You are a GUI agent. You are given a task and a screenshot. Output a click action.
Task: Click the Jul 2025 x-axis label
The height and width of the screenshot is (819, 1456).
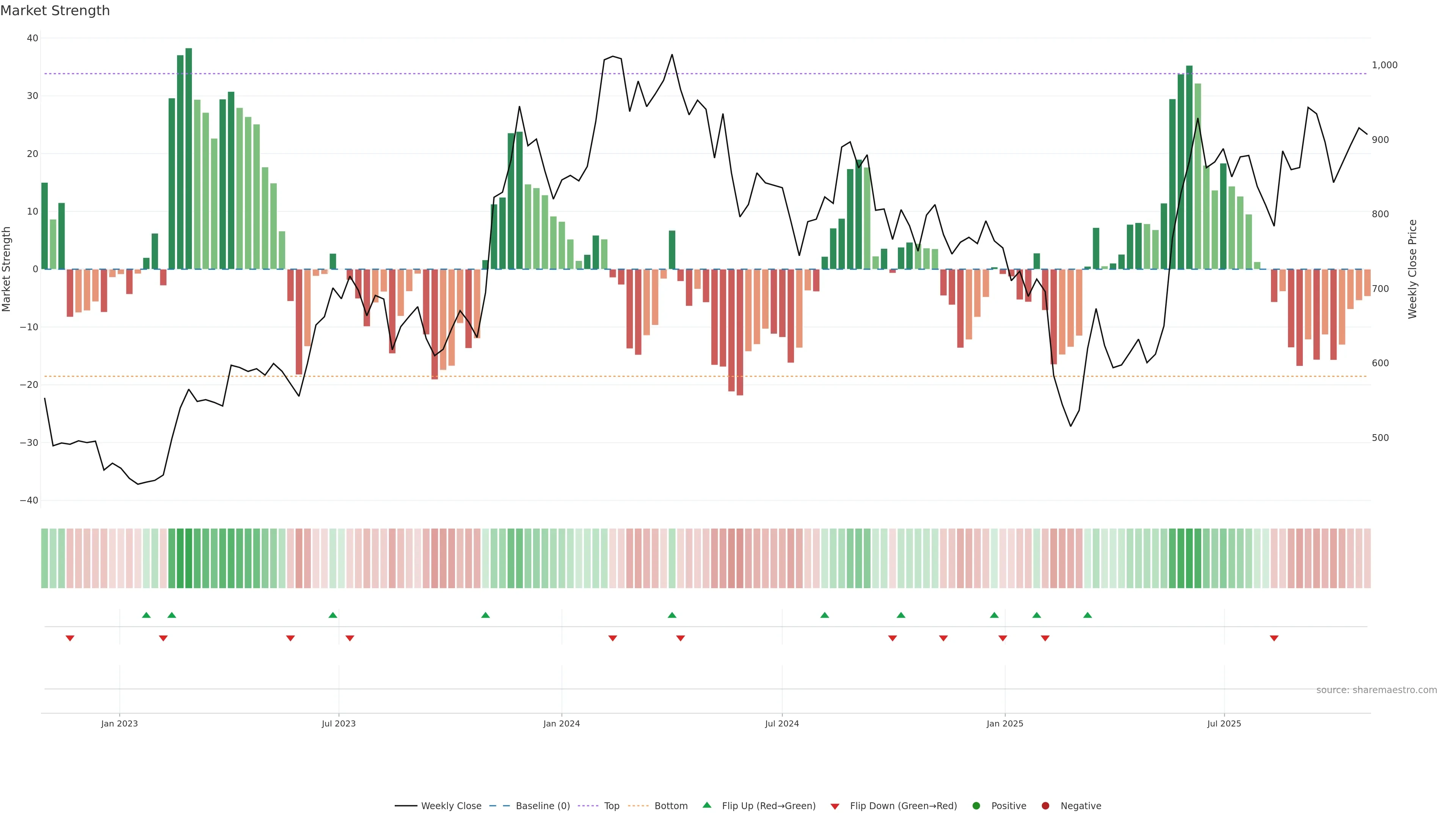click(x=1224, y=723)
